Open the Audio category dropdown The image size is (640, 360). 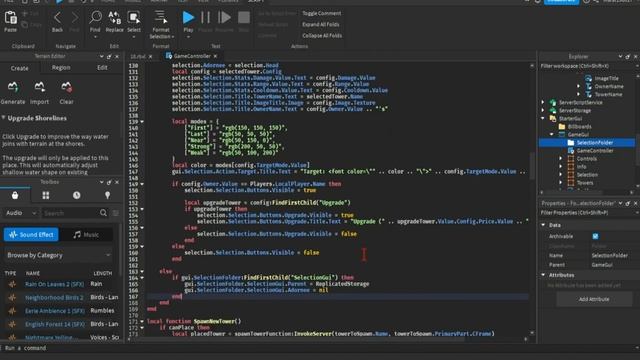click(20, 213)
